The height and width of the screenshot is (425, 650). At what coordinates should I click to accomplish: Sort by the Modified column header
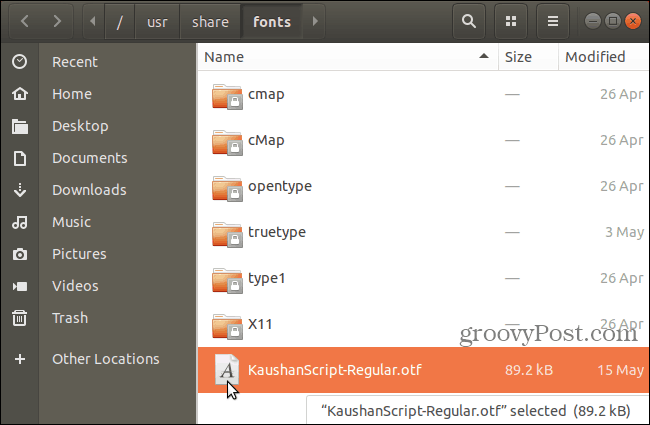tap(604, 57)
